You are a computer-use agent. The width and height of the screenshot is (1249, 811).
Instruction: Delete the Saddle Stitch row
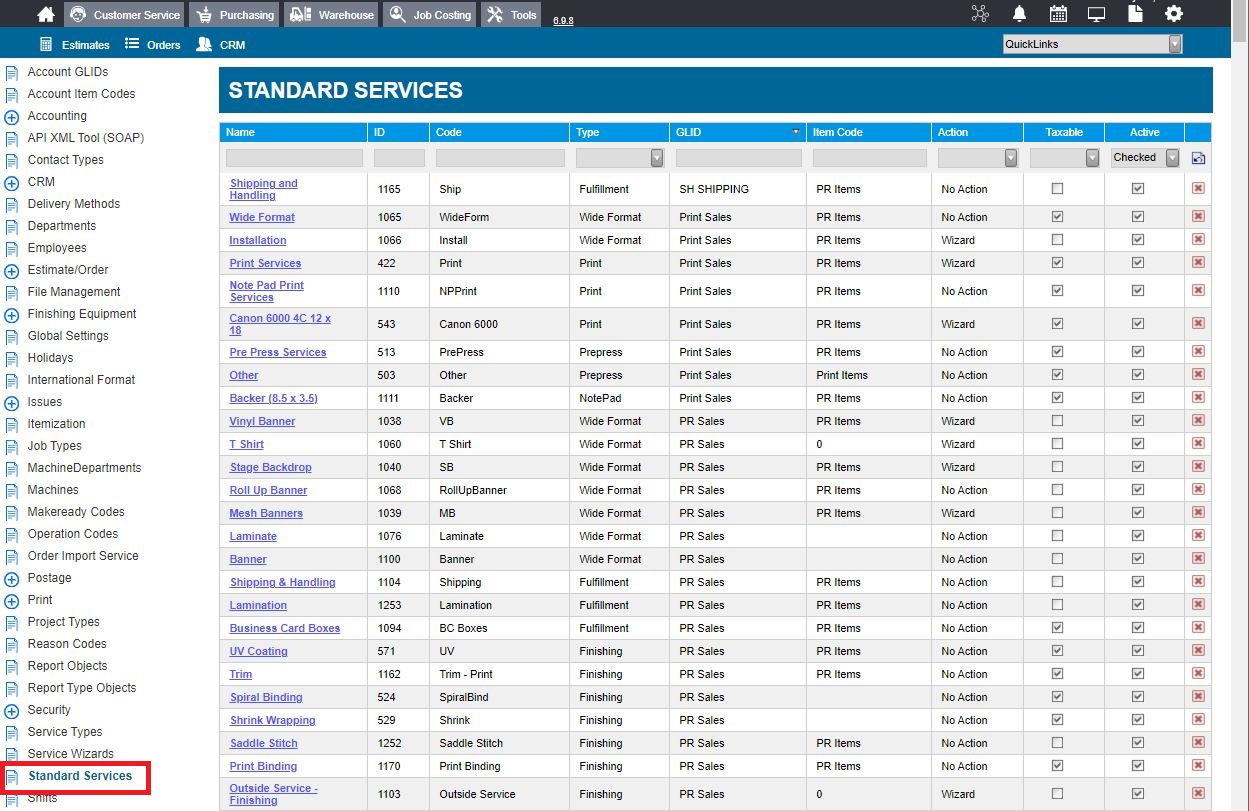tap(1198, 742)
